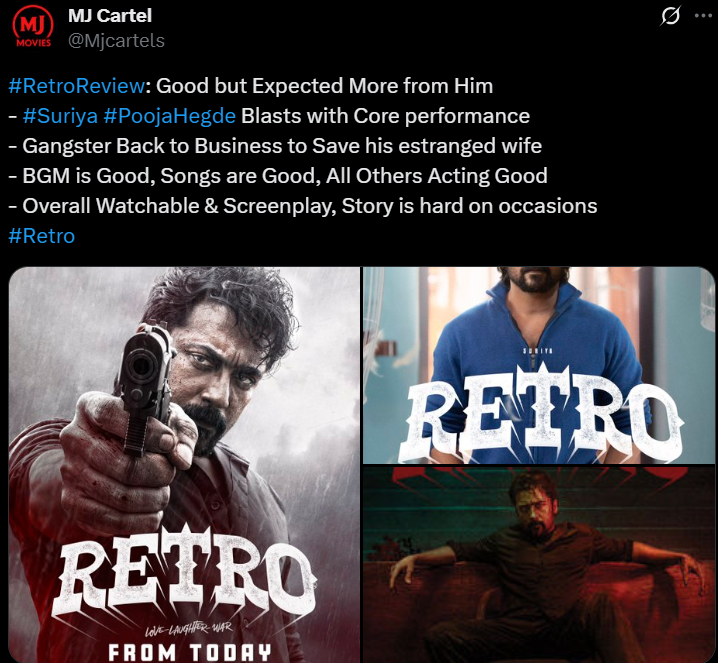718x663 pixels.
Task: Visit the @Mjcartels handle link
Action: [116, 41]
